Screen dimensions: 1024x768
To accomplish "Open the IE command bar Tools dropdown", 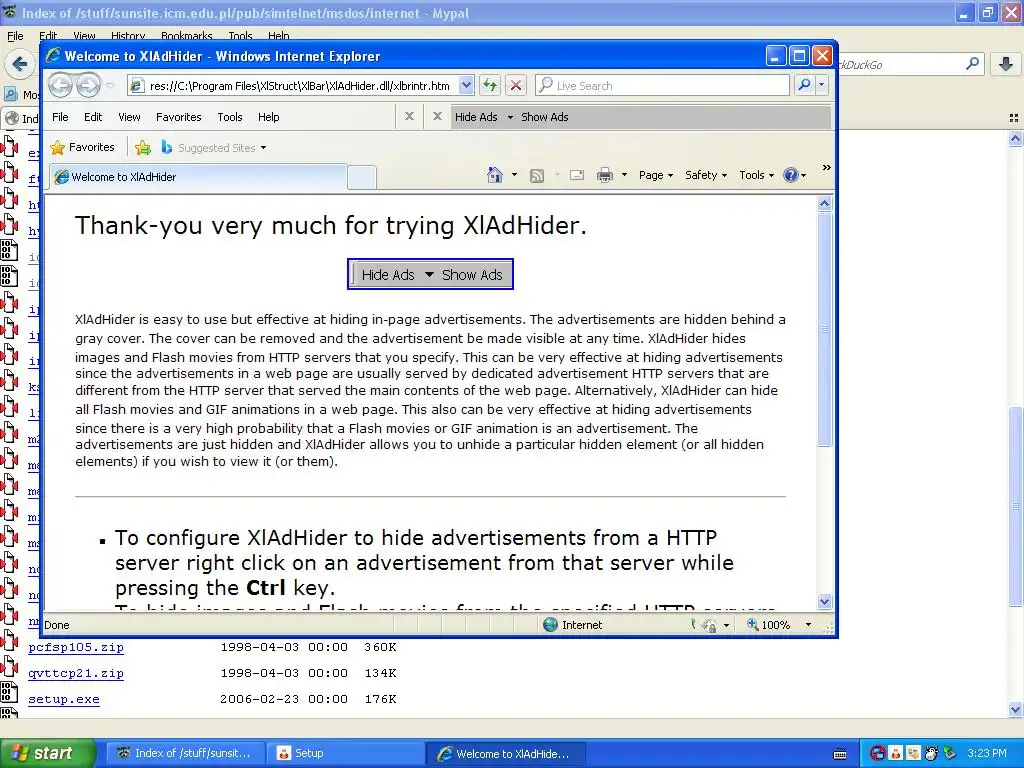I will pyautogui.click(x=756, y=175).
